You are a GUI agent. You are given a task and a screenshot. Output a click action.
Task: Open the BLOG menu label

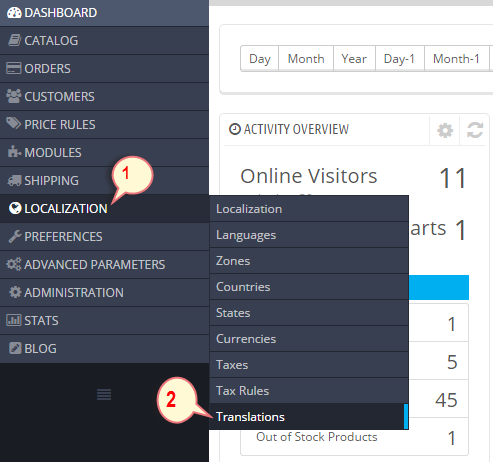tap(40, 349)
